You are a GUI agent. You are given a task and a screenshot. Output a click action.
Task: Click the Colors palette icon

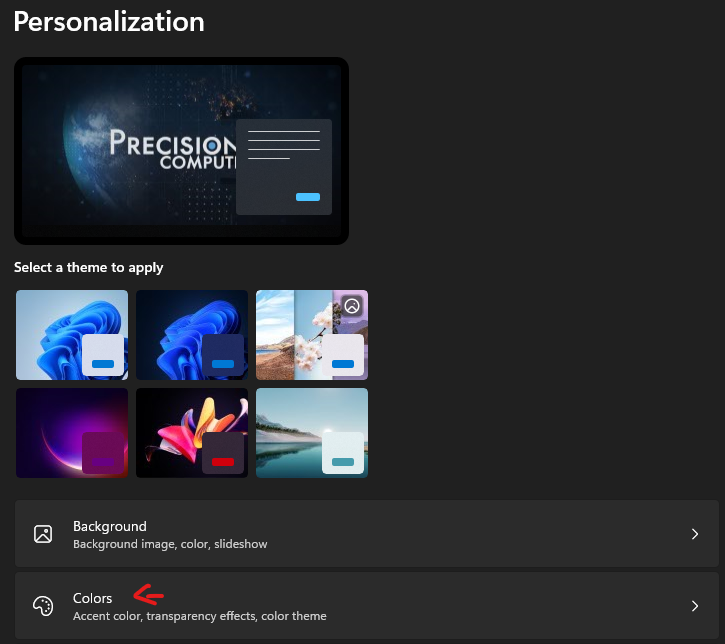(x=43, y=606)
